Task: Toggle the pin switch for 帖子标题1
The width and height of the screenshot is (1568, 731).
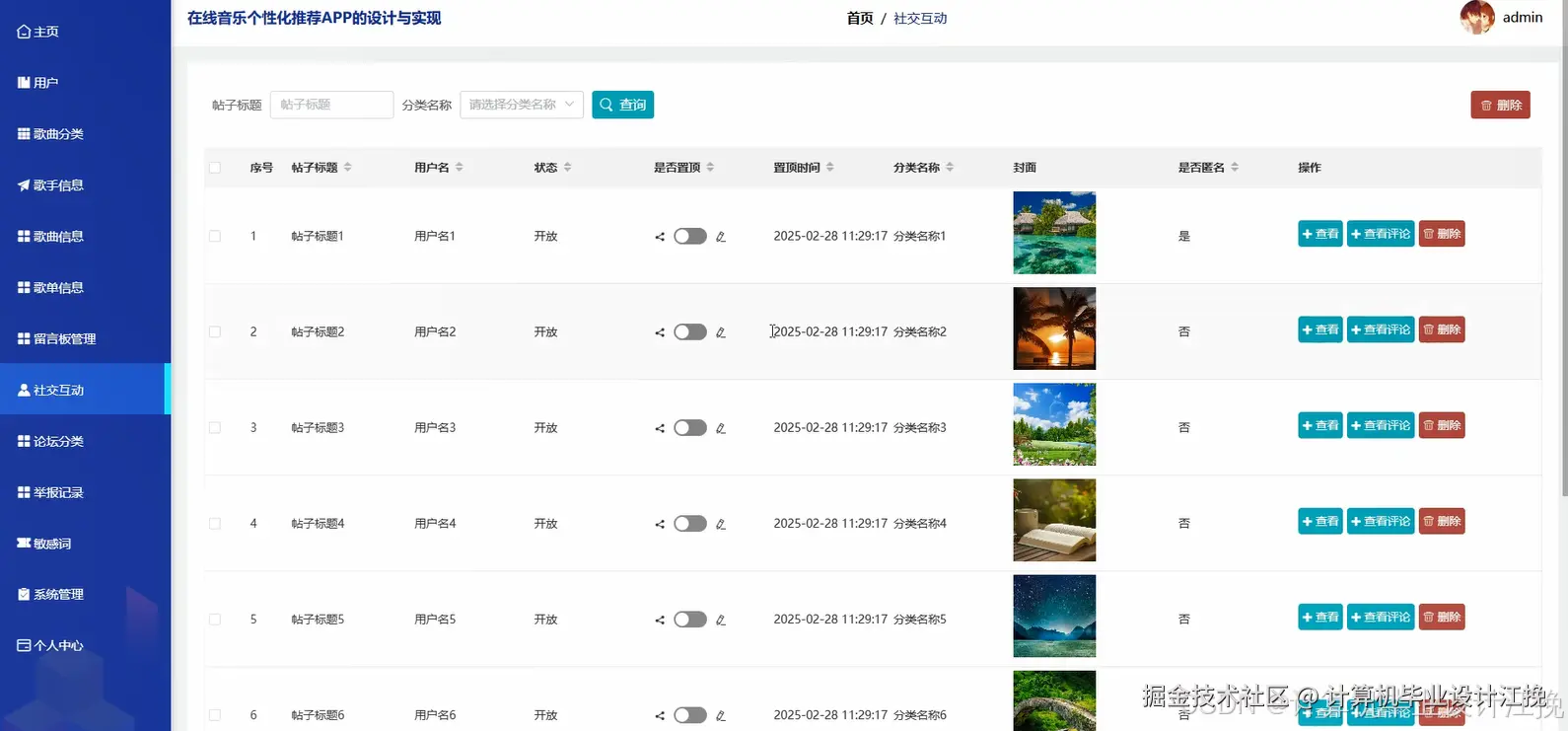Action: click(690, 236)
